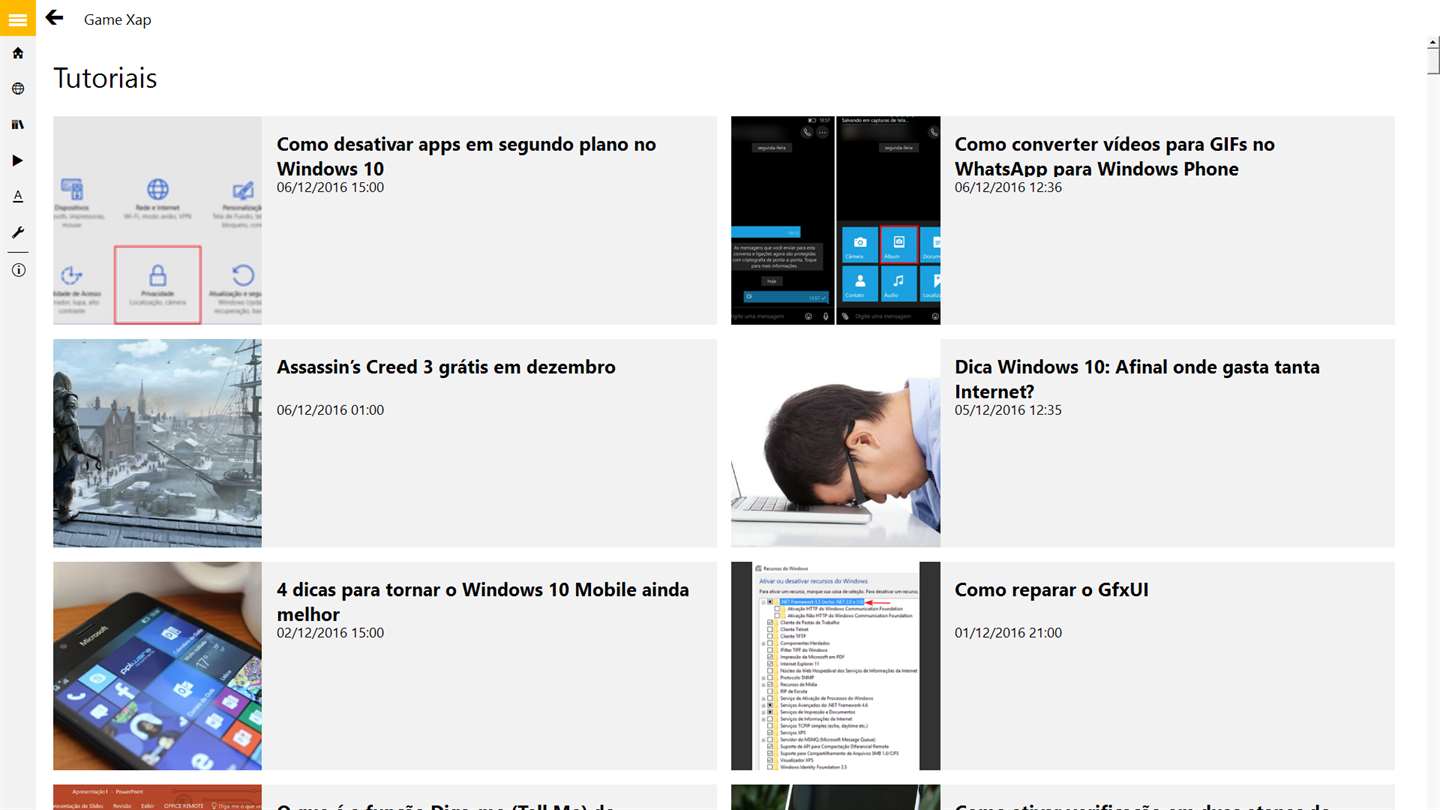Open the wrench tools sidebar icon

(x=18, y=233)
